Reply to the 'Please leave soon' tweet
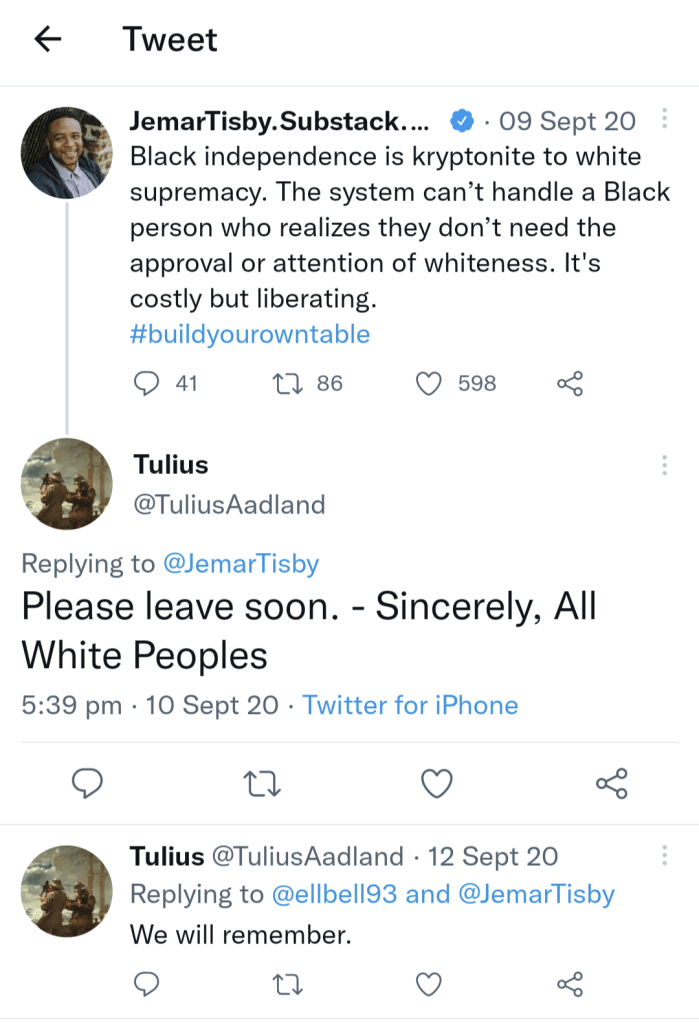 coord(89,784)
